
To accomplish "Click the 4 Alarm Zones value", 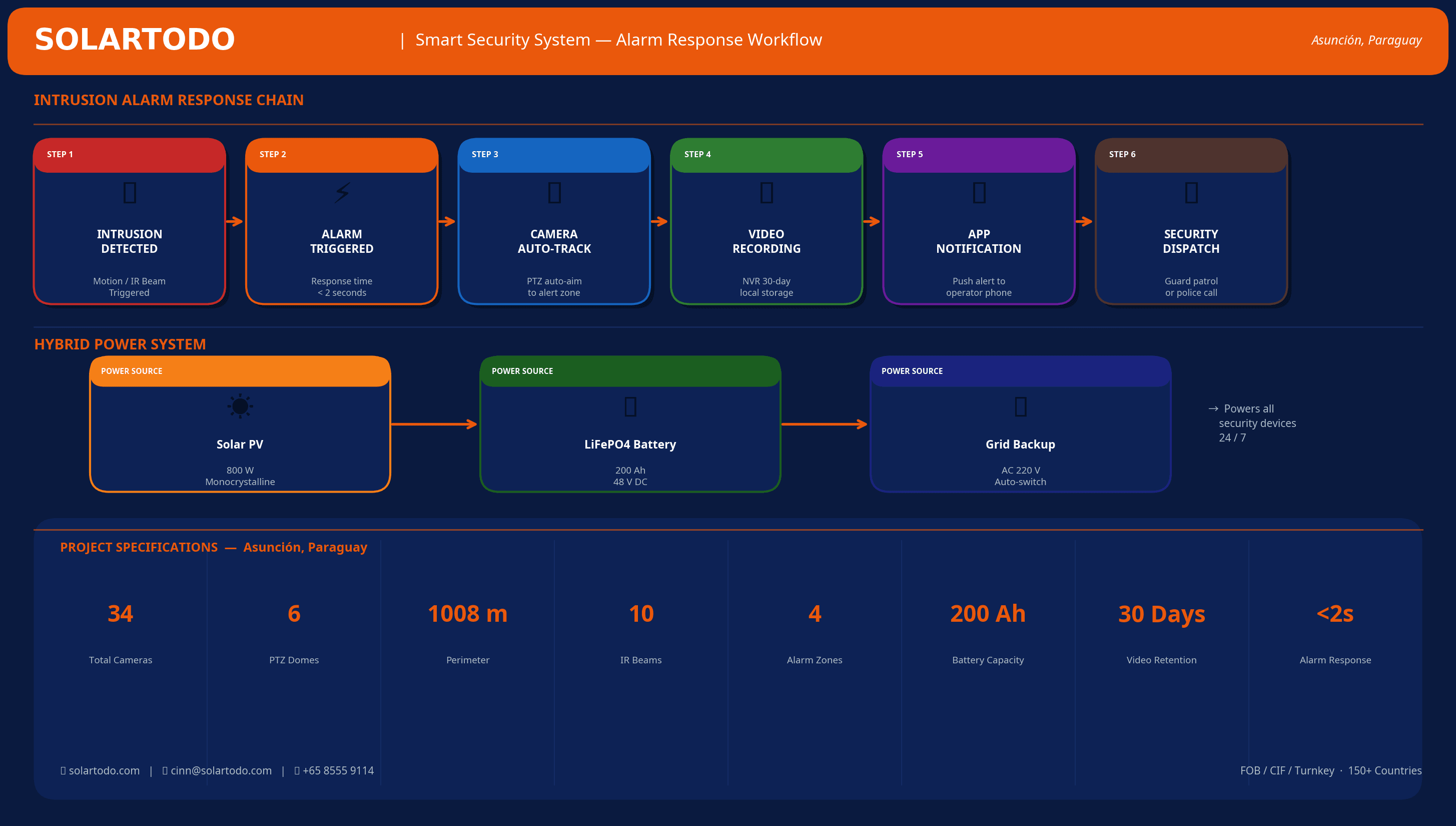I will [x=814, y=613].
